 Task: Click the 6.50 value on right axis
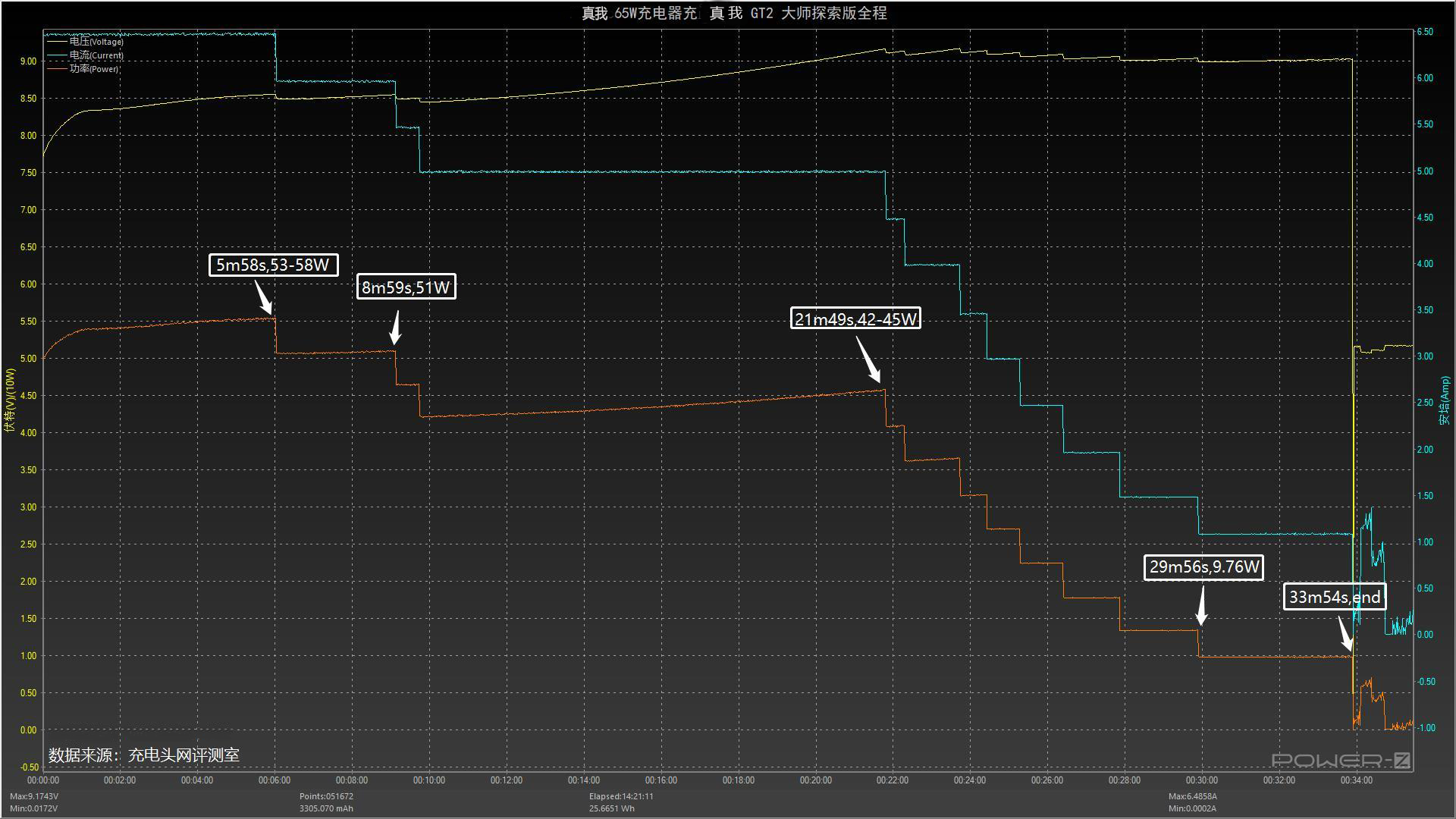tap(1425, 32)
